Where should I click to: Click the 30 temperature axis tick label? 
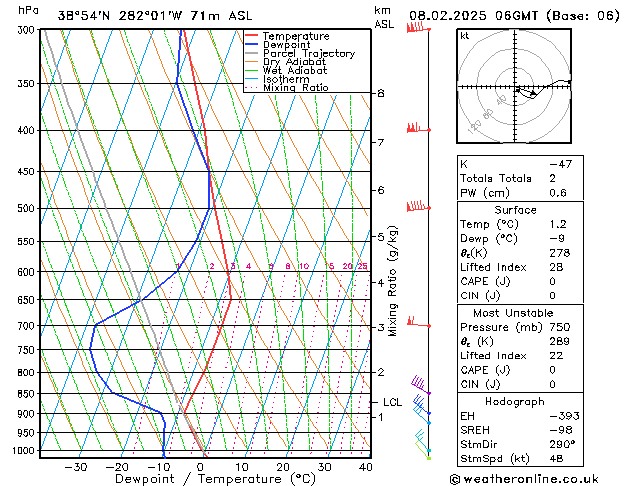pos(324,467)
